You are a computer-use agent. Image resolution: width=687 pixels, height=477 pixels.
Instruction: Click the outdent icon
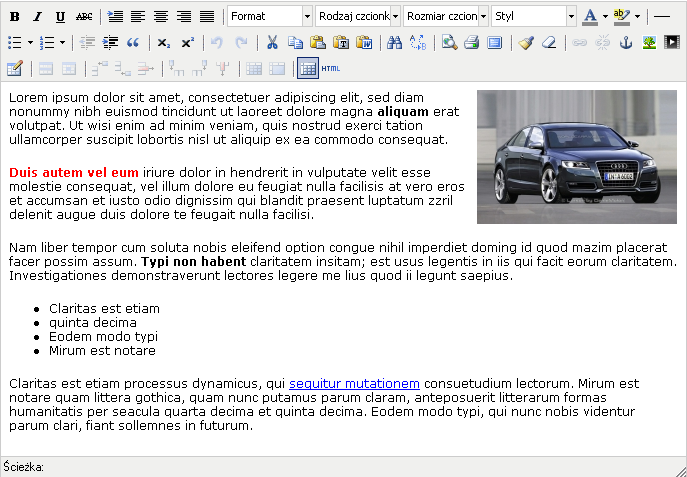[x=88, y=43]
